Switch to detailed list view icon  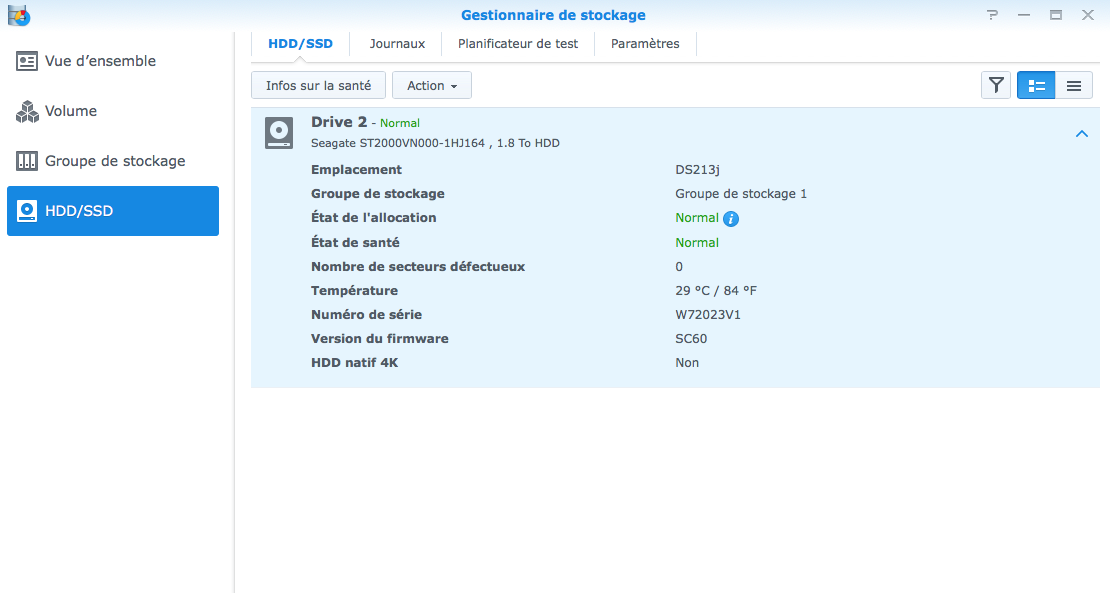coord(1036,86)
